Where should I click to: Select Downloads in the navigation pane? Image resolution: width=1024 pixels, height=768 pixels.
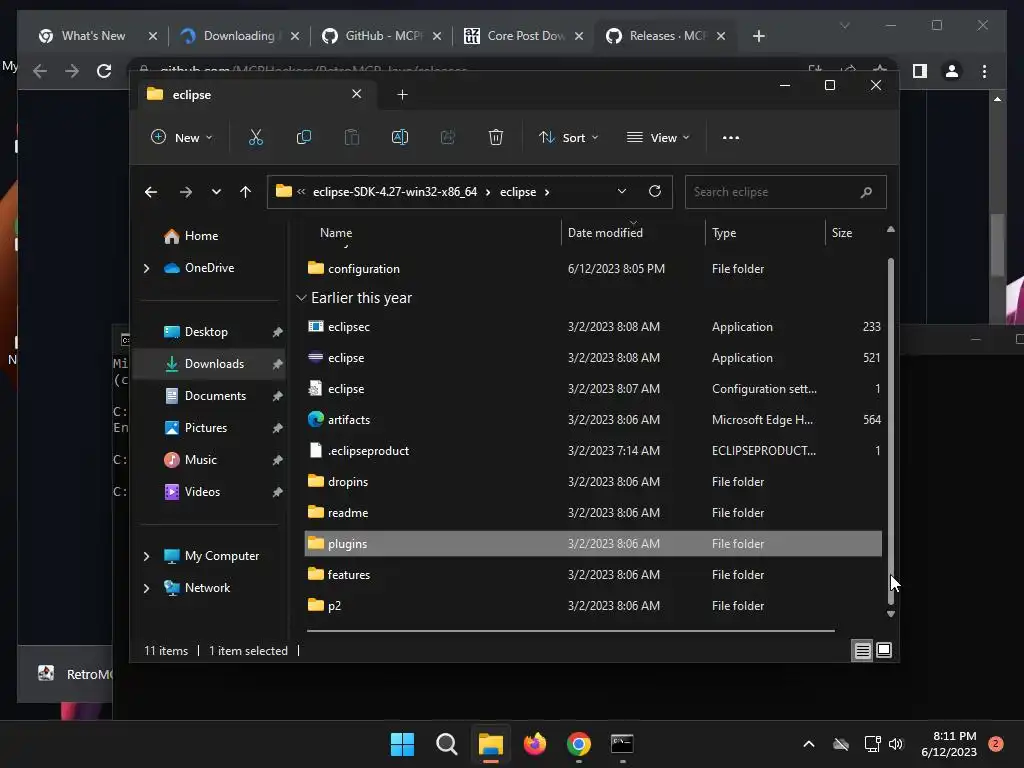[x=210, y=364]
